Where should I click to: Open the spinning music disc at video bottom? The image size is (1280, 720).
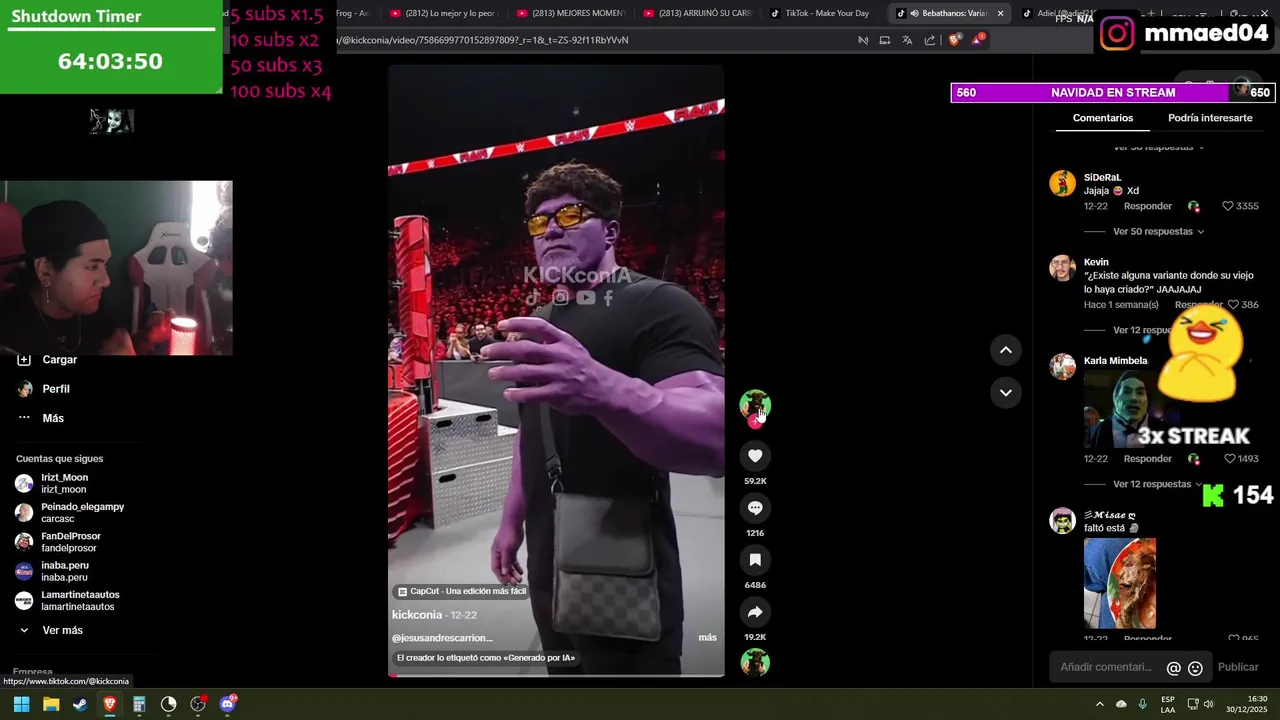pos(755,662)
